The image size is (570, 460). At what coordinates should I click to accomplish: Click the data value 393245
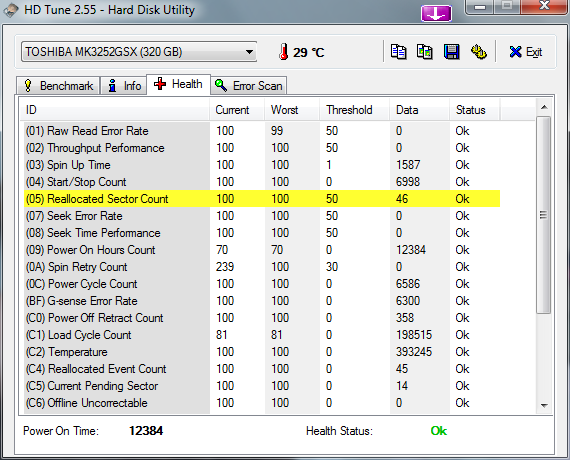point(414,352)
